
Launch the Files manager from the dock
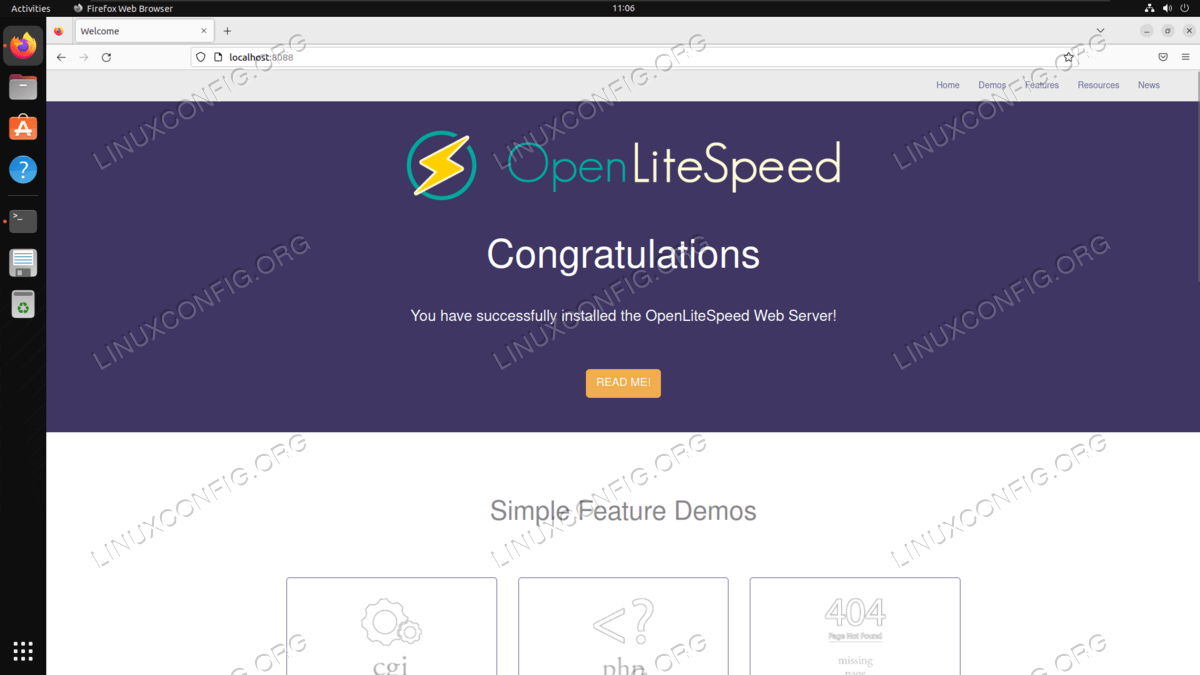23,87
